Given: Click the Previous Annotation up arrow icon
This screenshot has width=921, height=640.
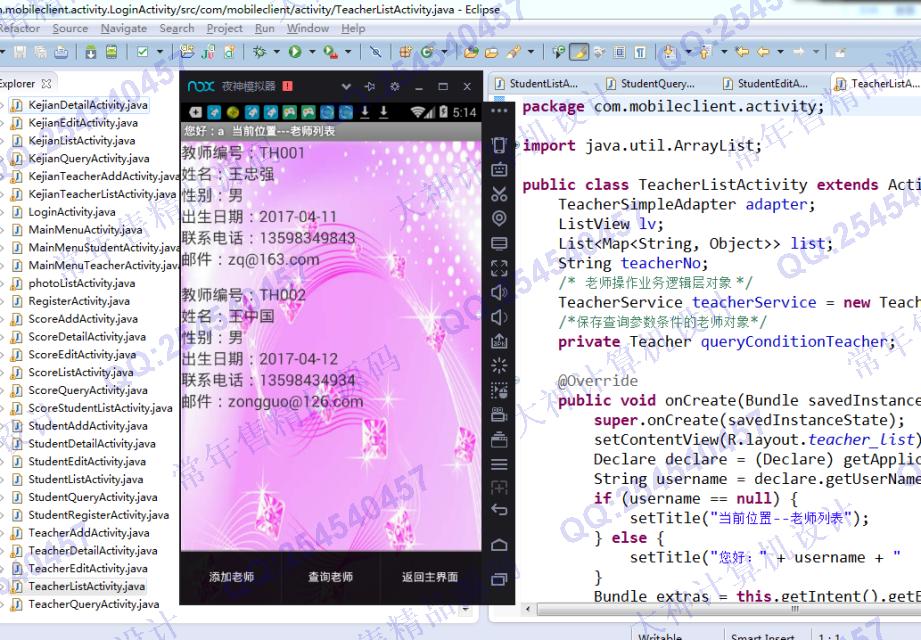Looking at the screenshot, I should click(705, 52).
